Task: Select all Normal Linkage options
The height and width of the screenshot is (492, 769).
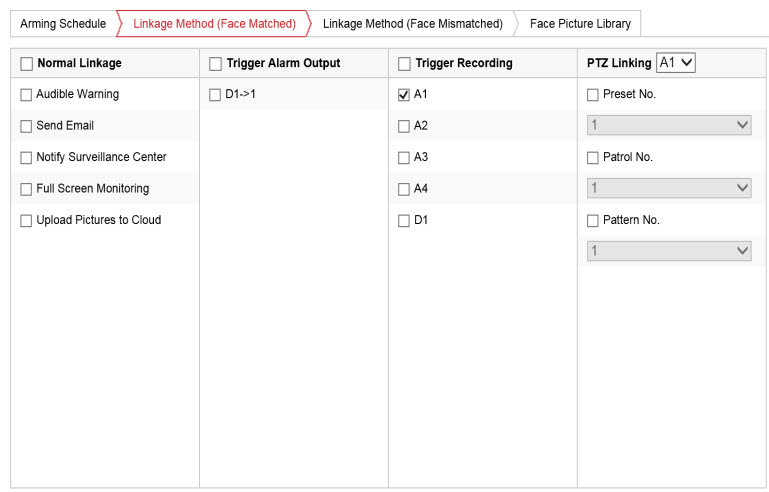Action: (x=26, y=64)
